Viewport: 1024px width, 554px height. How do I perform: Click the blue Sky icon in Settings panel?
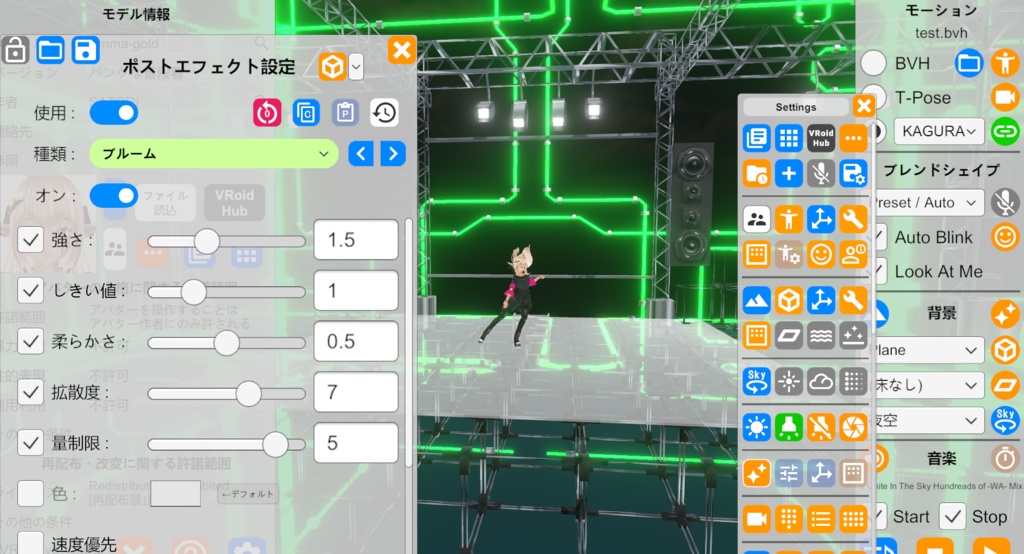757,382
